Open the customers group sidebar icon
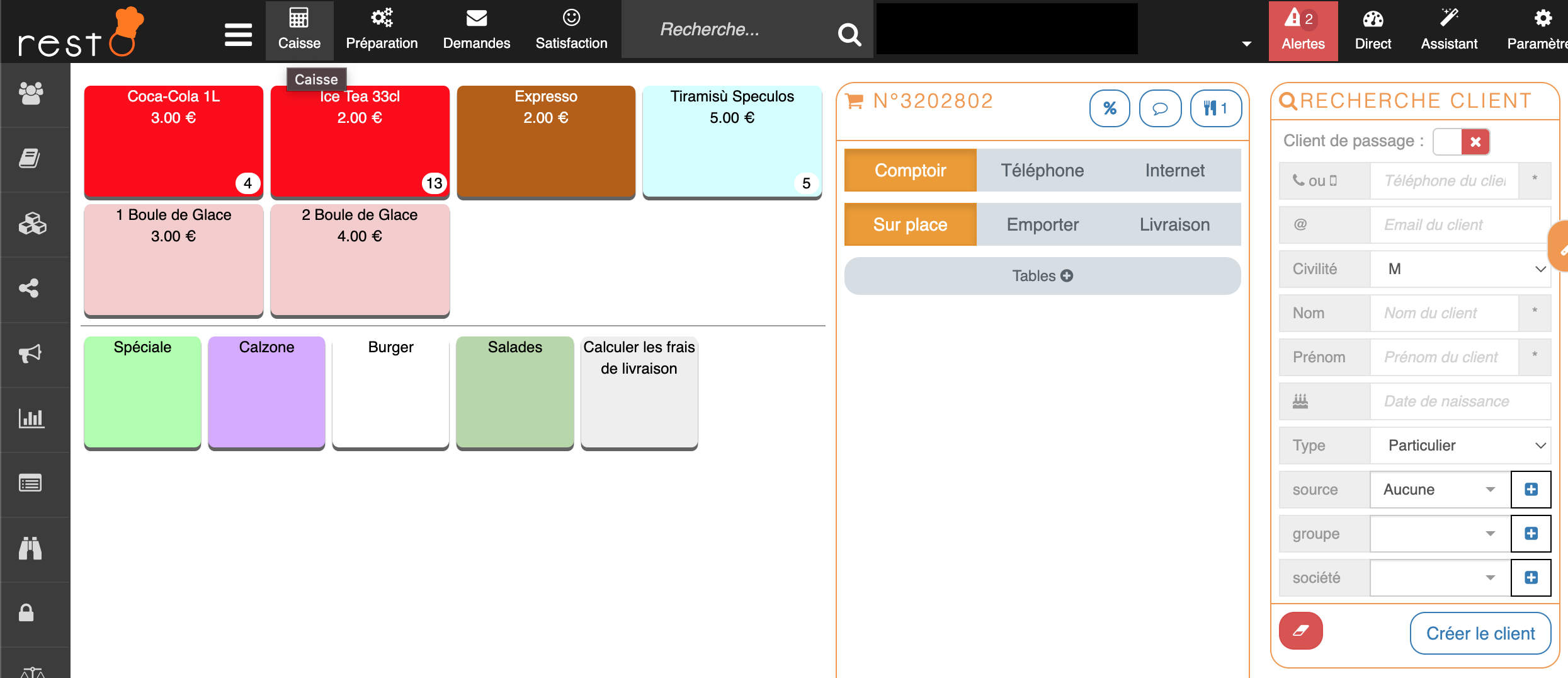1568x678 pixels. (x=30, y=94)
